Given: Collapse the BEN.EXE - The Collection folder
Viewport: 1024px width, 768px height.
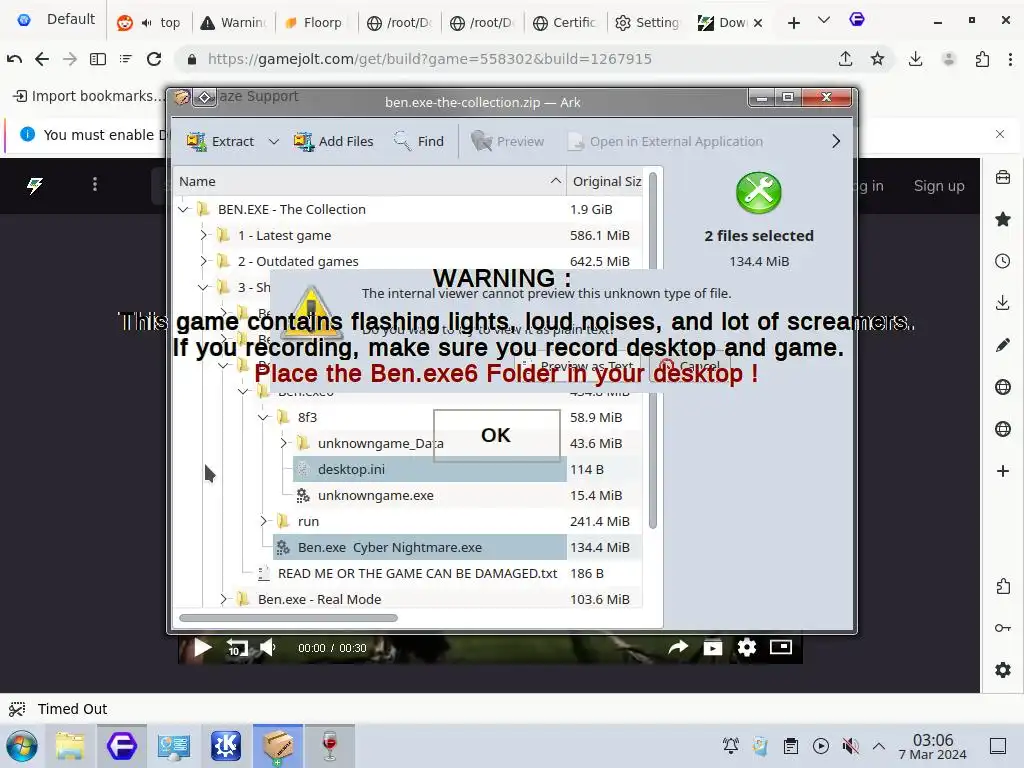Looking at the screenshot, I should (x=184, y=210).
